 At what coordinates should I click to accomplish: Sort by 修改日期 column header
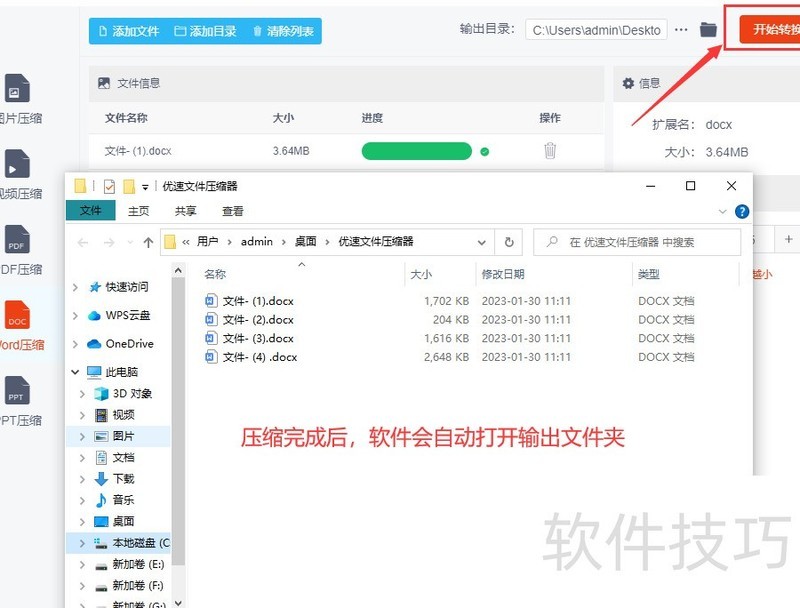(503, 274)
